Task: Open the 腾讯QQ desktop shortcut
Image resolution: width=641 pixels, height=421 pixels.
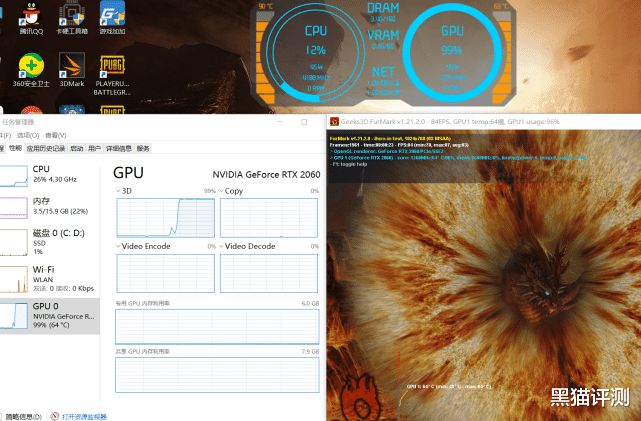Action: pyautogui.click(x=31, y=18)
